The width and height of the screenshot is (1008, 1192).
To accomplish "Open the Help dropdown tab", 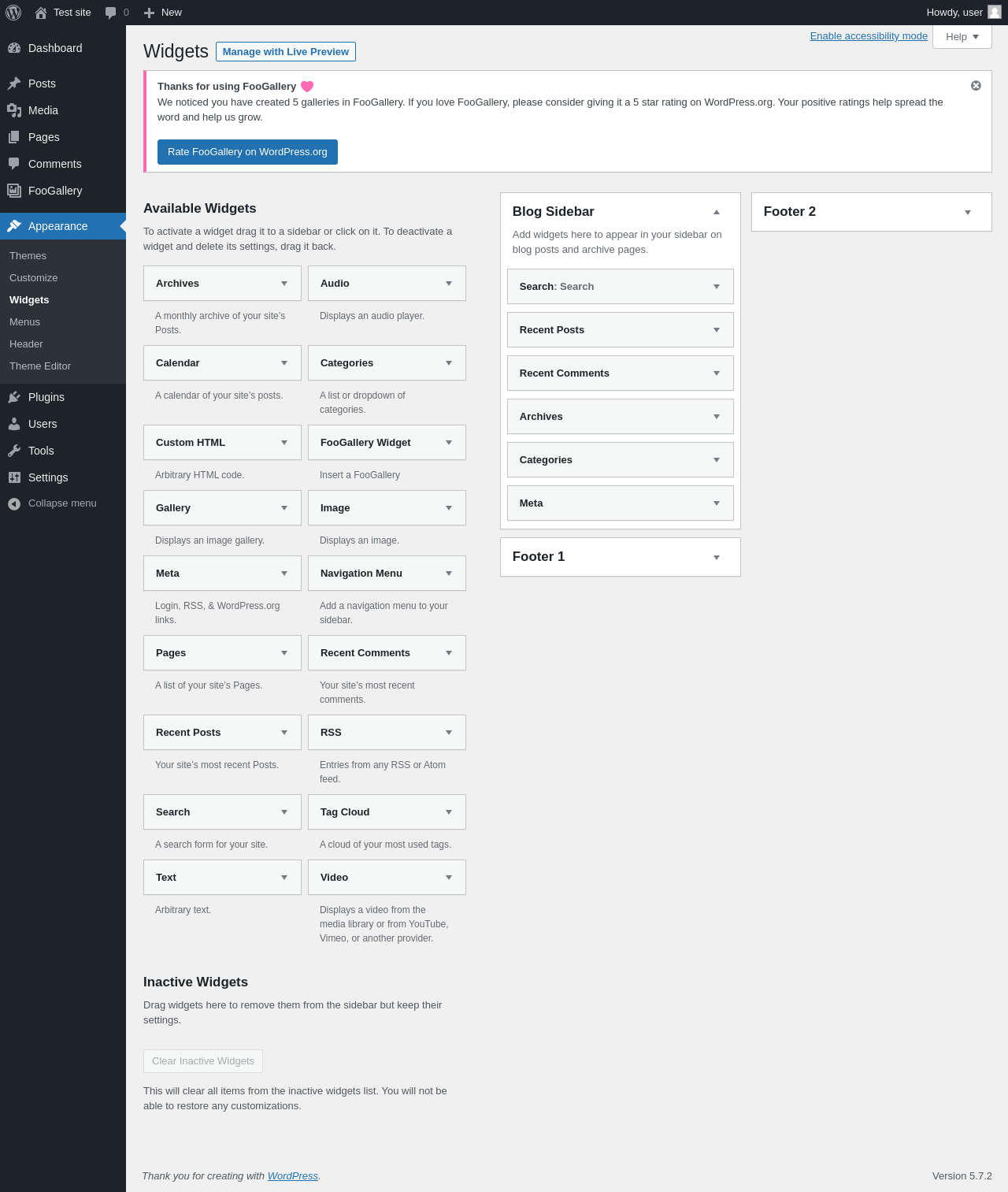I will tap(962, 37).
